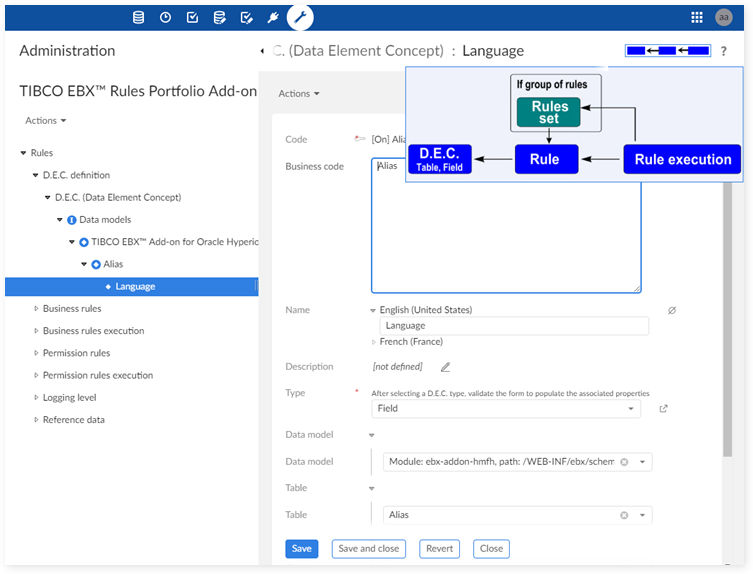Expand the Business rules node
The image size is (753, 574).
pos(36,309)
